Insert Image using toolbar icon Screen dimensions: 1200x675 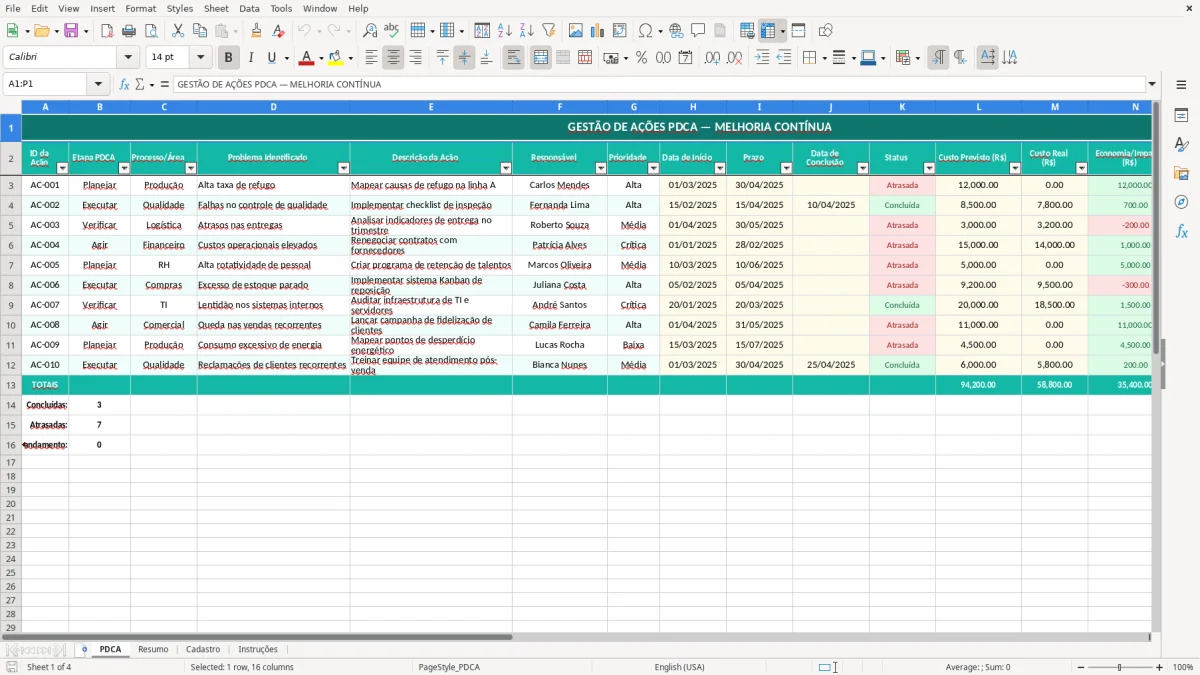click(576, 31)
